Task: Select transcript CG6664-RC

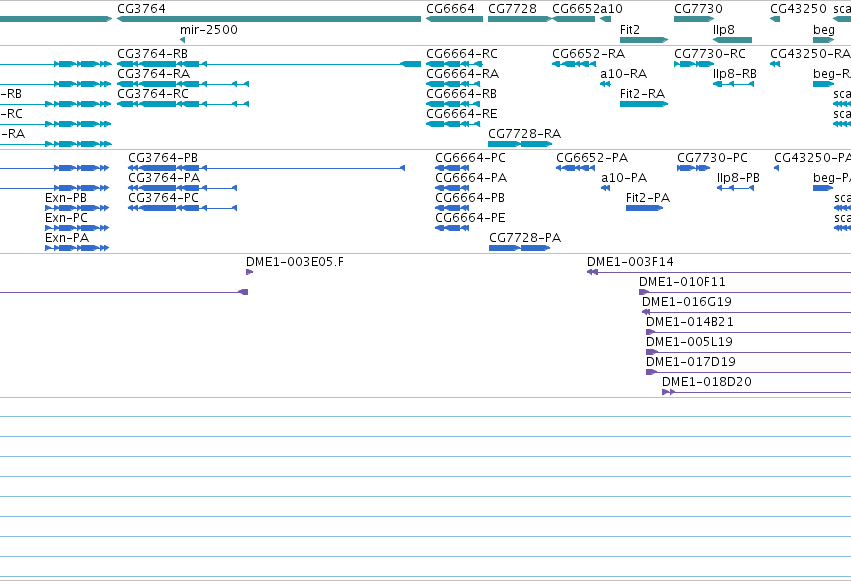Action: tap(454, 64)
